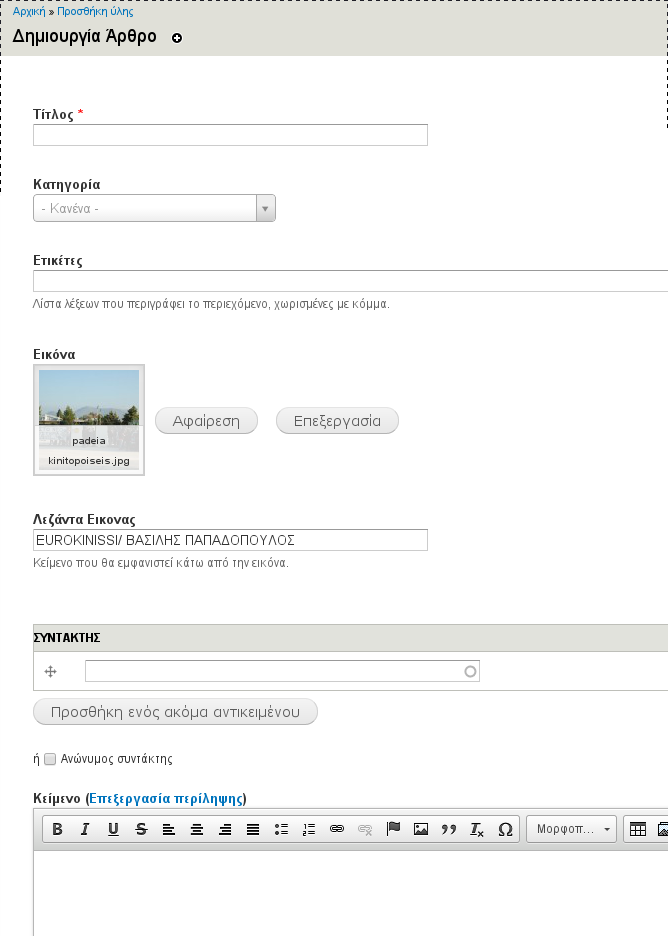668x936 pixels.
Task: Click the unlink icon in the toolbar
Action: point(365,829)
